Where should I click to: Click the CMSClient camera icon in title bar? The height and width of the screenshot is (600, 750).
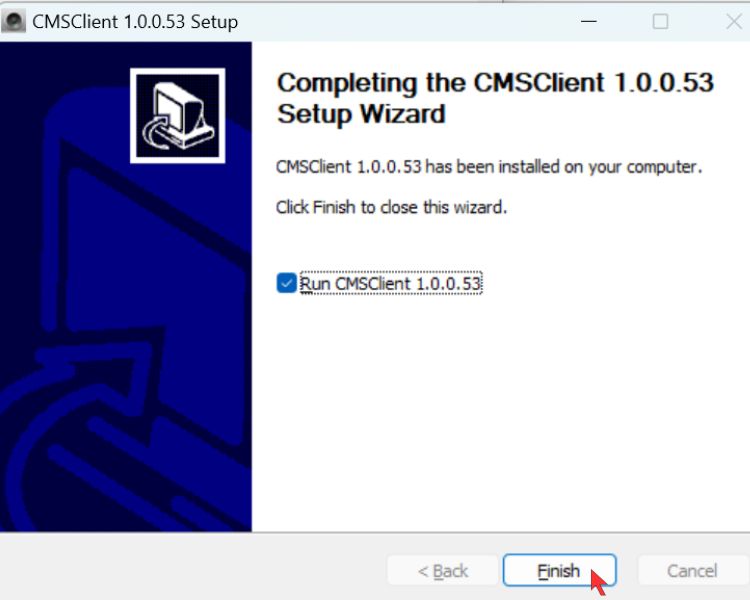(13, 22)
